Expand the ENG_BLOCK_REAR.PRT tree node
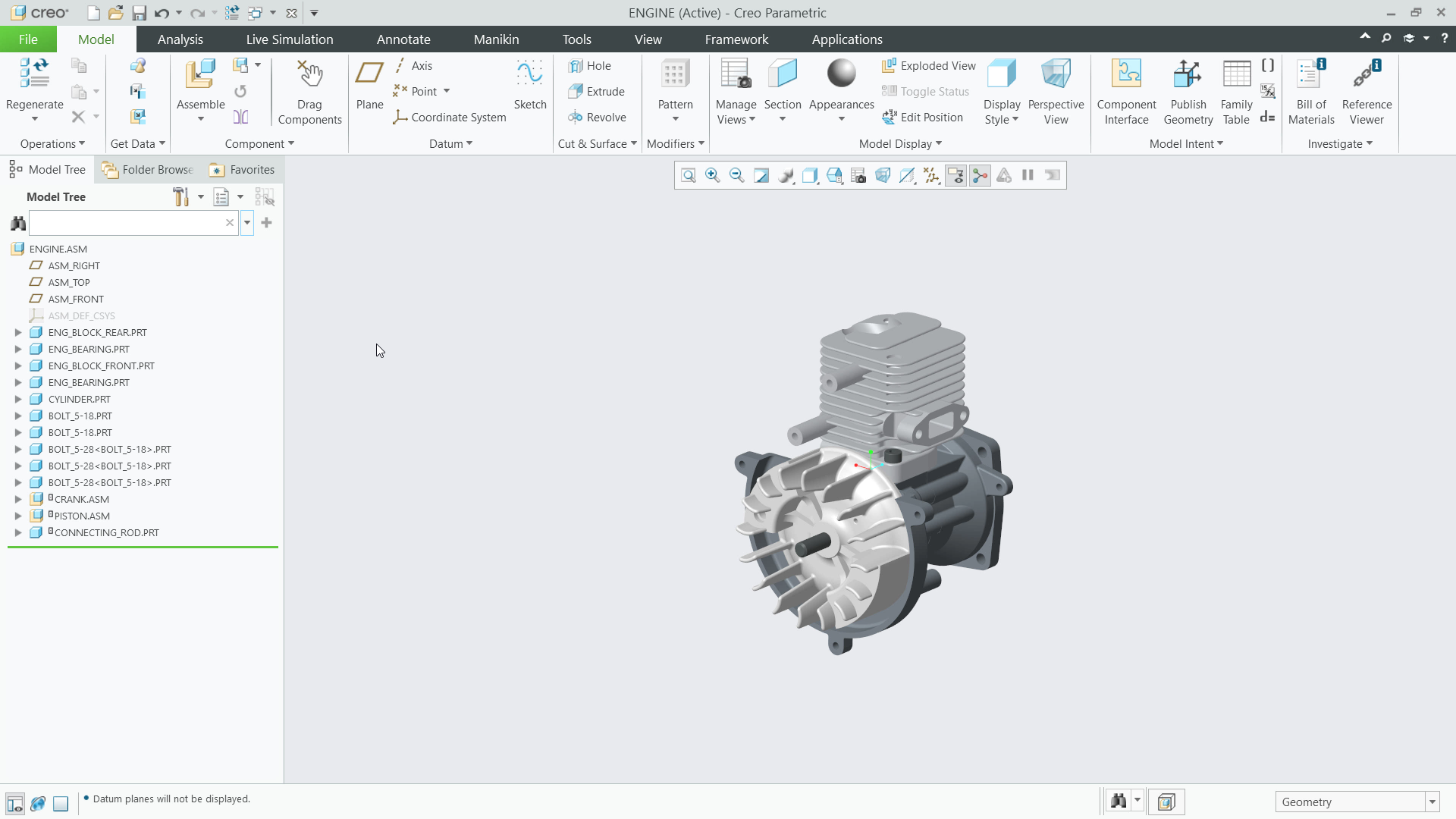Image resolution: width=1456 pixels, height=819 pixels. (x=18, y=333)
